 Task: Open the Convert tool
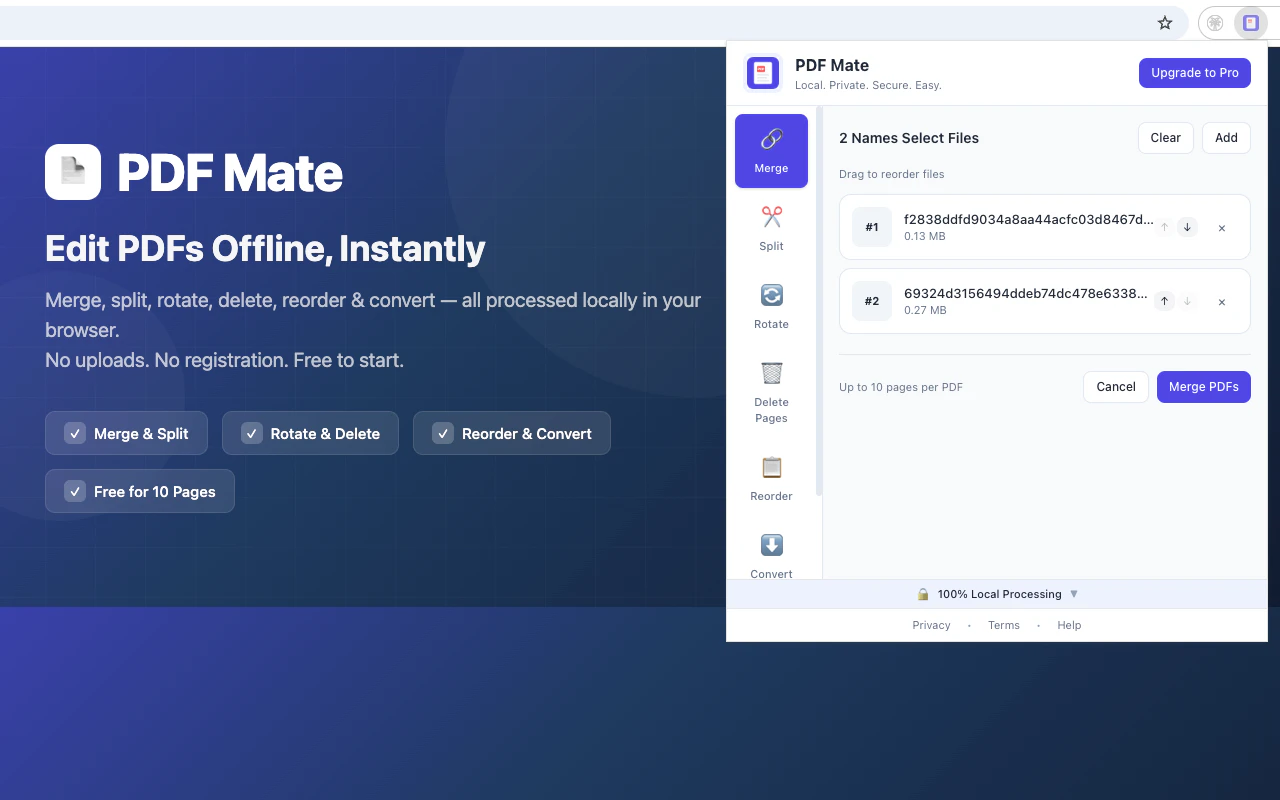coord(771,555)
